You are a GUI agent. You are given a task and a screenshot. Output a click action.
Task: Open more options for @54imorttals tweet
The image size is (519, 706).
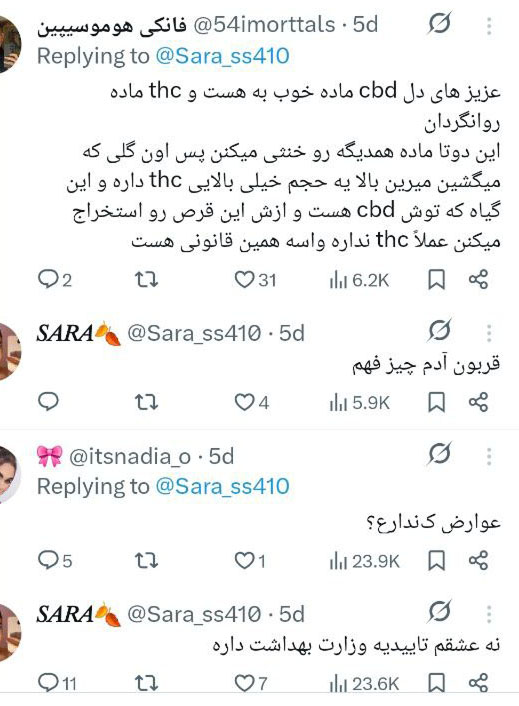click(x=489, y=26)
